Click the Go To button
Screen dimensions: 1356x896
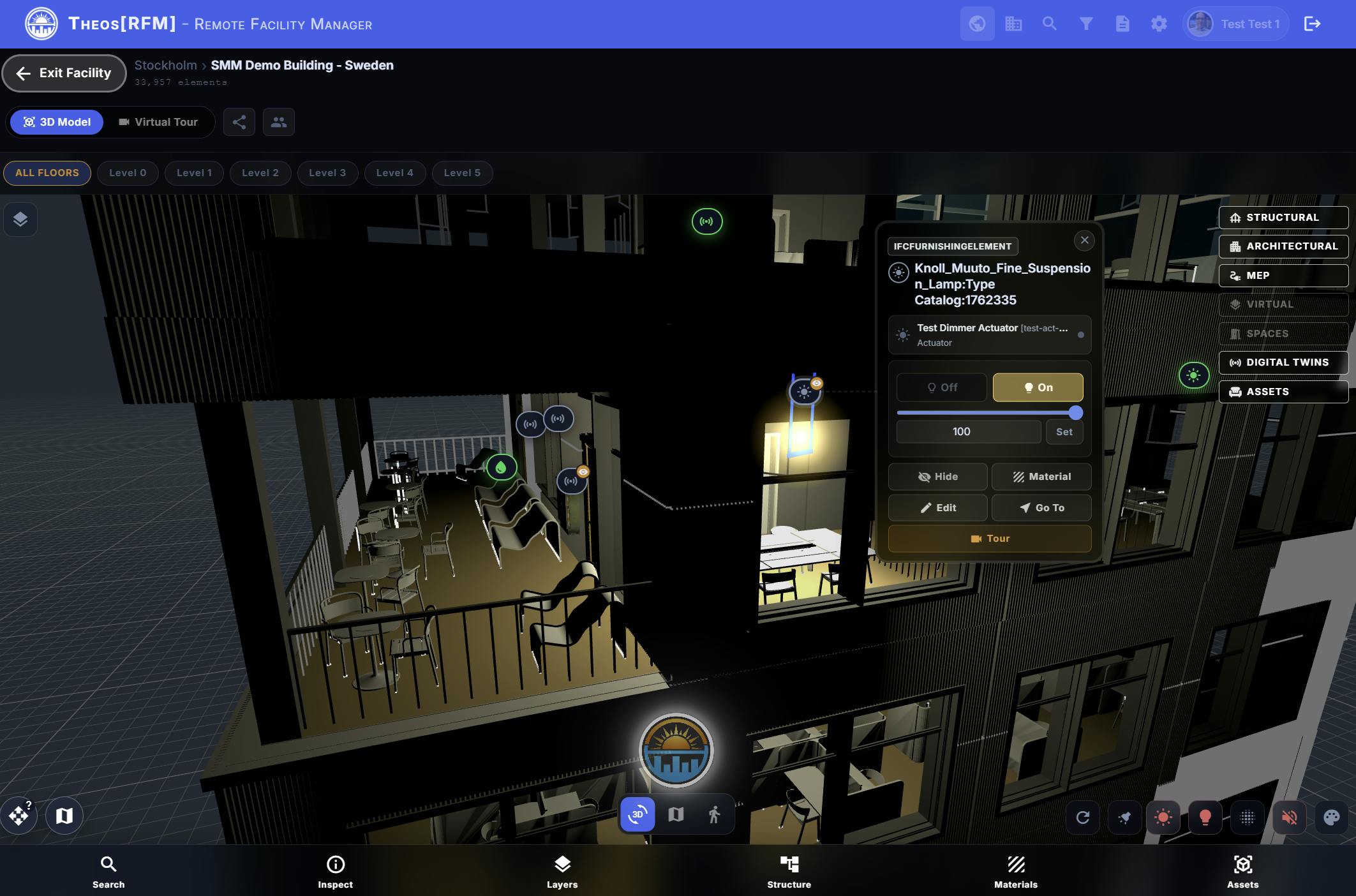click(1041, 508)
